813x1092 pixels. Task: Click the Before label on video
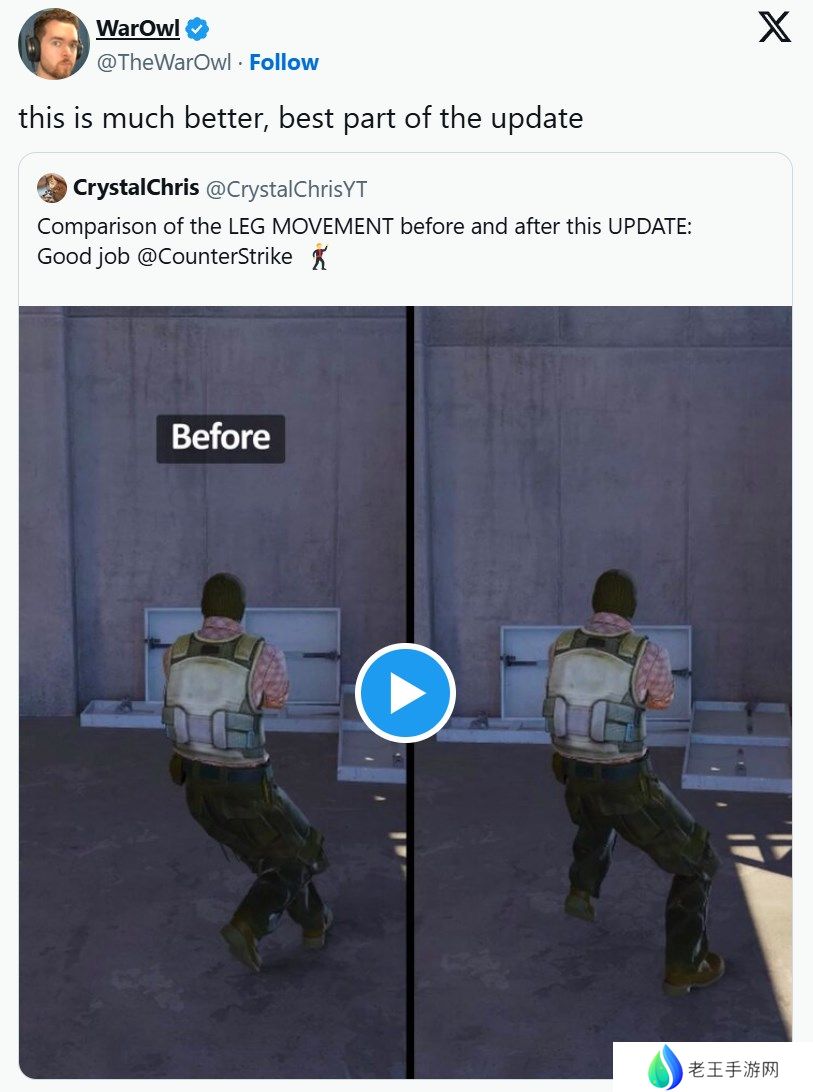(x=221, y=439)
